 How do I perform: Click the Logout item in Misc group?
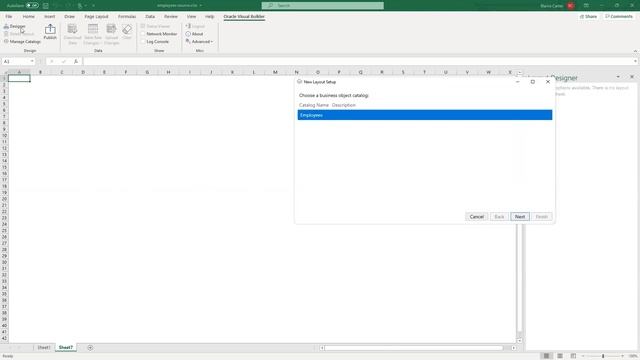195,26
